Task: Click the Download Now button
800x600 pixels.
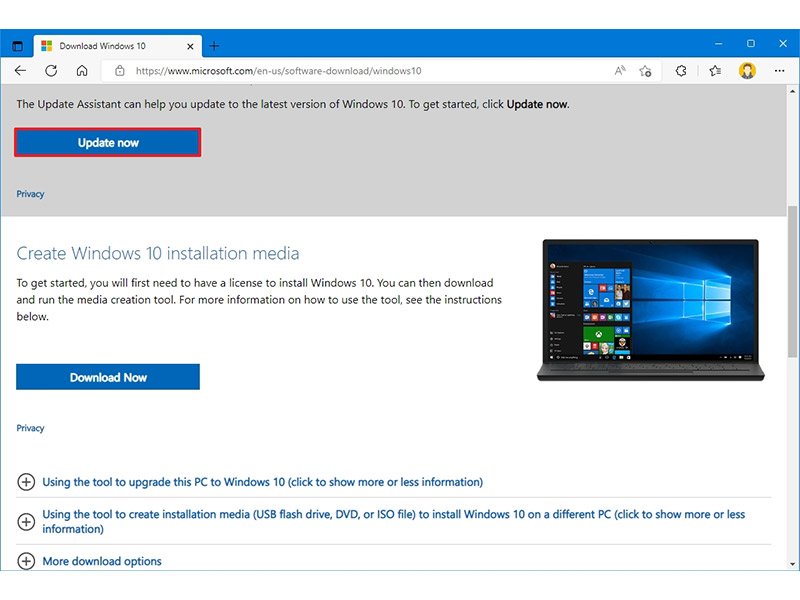Action: [108, 377]
